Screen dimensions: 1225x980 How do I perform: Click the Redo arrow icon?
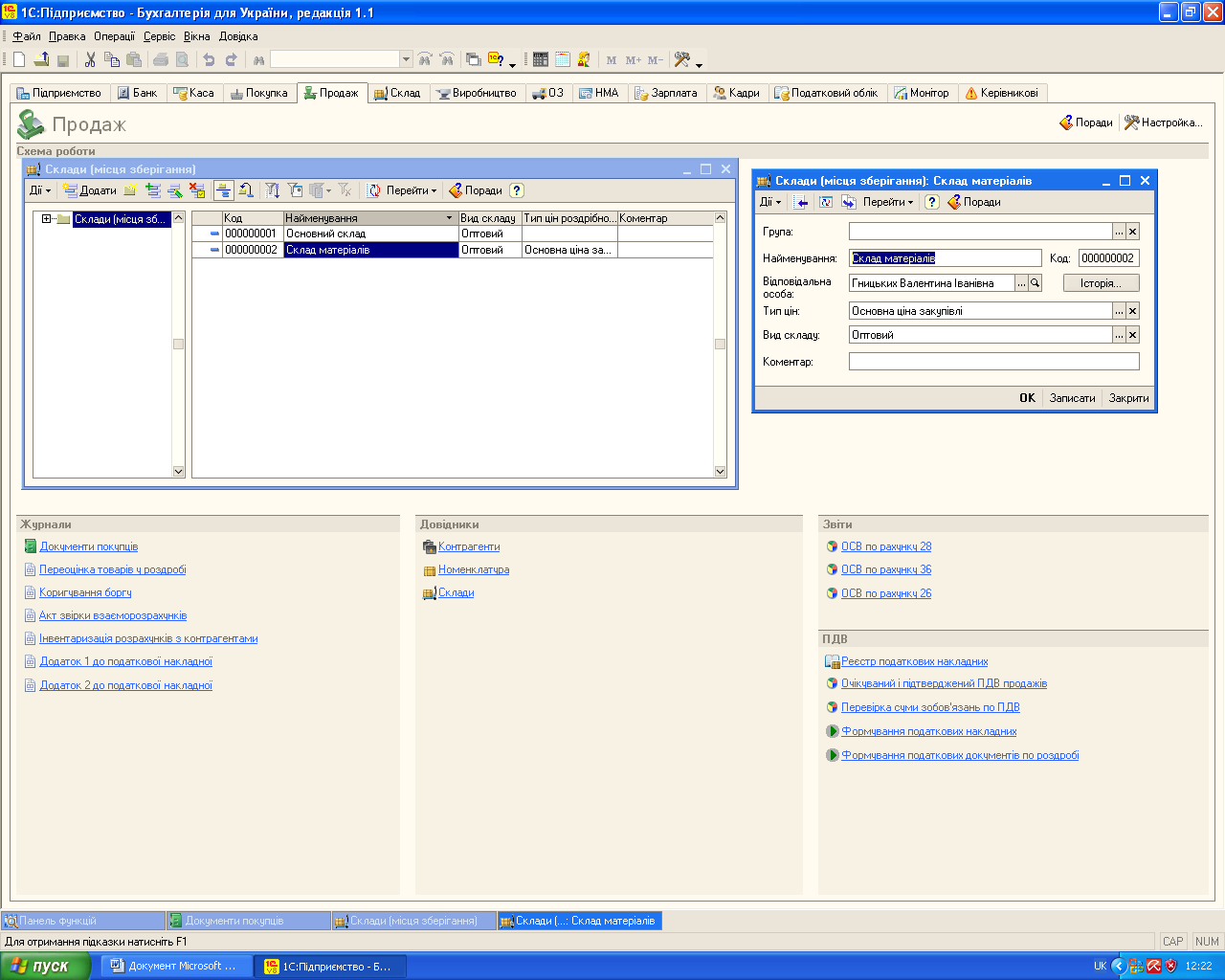(x=231, y=59)
